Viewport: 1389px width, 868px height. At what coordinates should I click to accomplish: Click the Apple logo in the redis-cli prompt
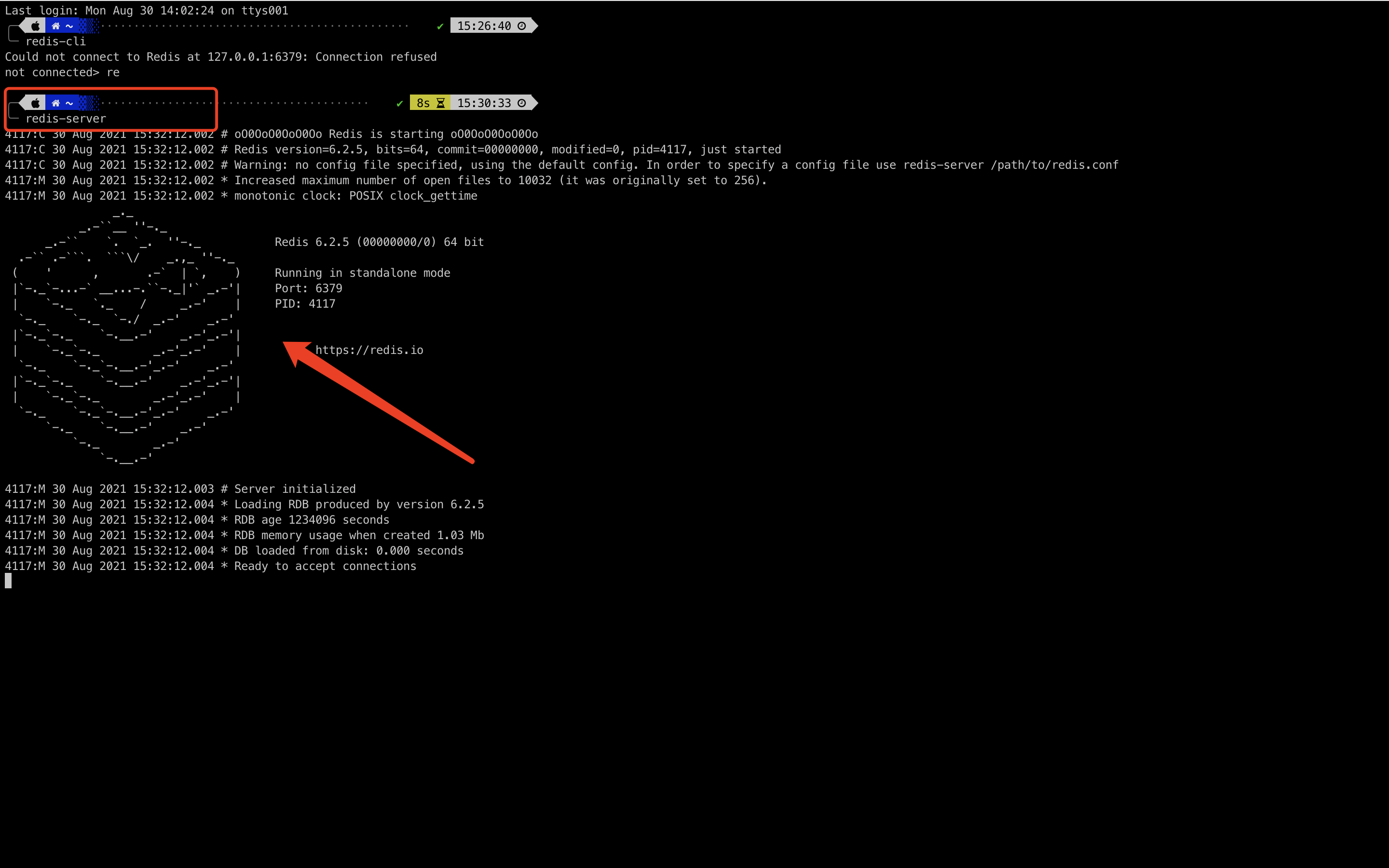36,26
